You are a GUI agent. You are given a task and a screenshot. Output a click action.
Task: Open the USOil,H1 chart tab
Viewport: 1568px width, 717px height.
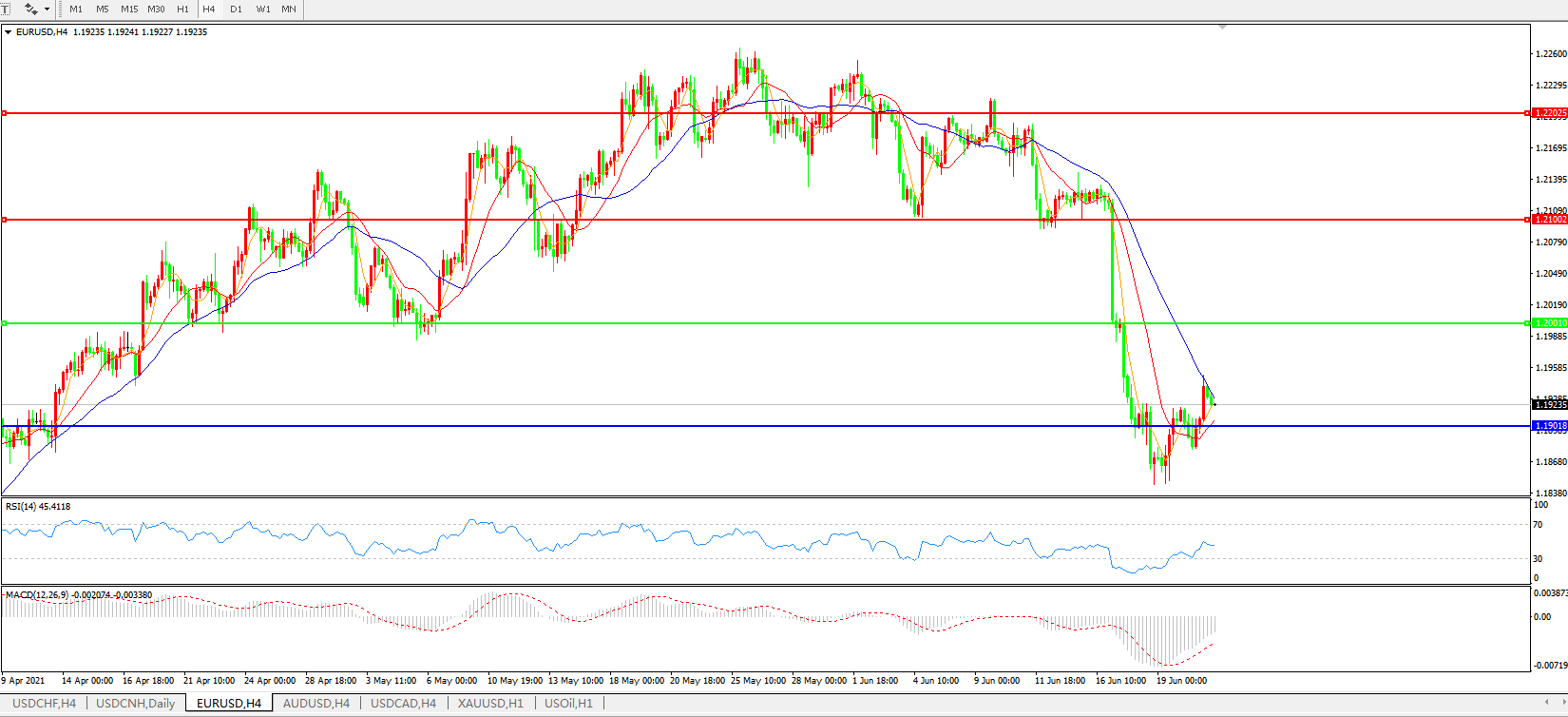point(568,704)
